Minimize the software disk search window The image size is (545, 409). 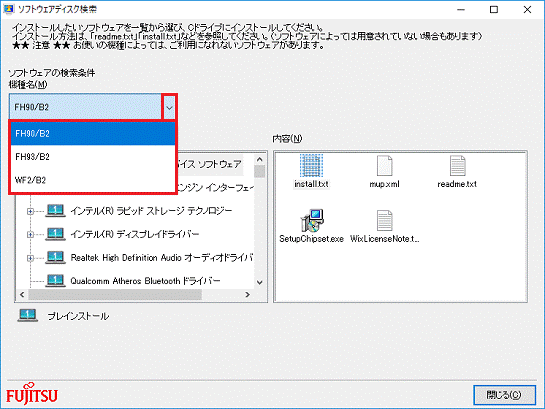coord(461,9)
